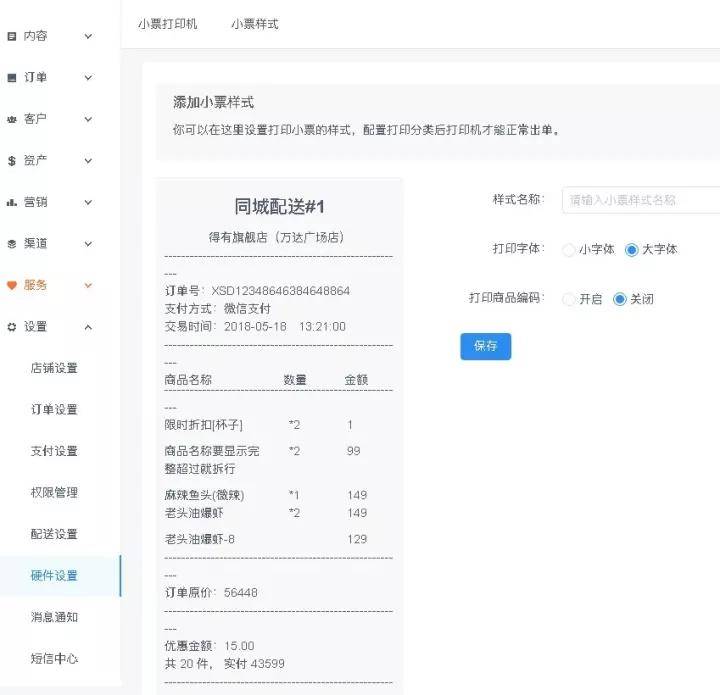720x695 pixels.
Task: Click the blue 保存 button
Action: point(485,346)
